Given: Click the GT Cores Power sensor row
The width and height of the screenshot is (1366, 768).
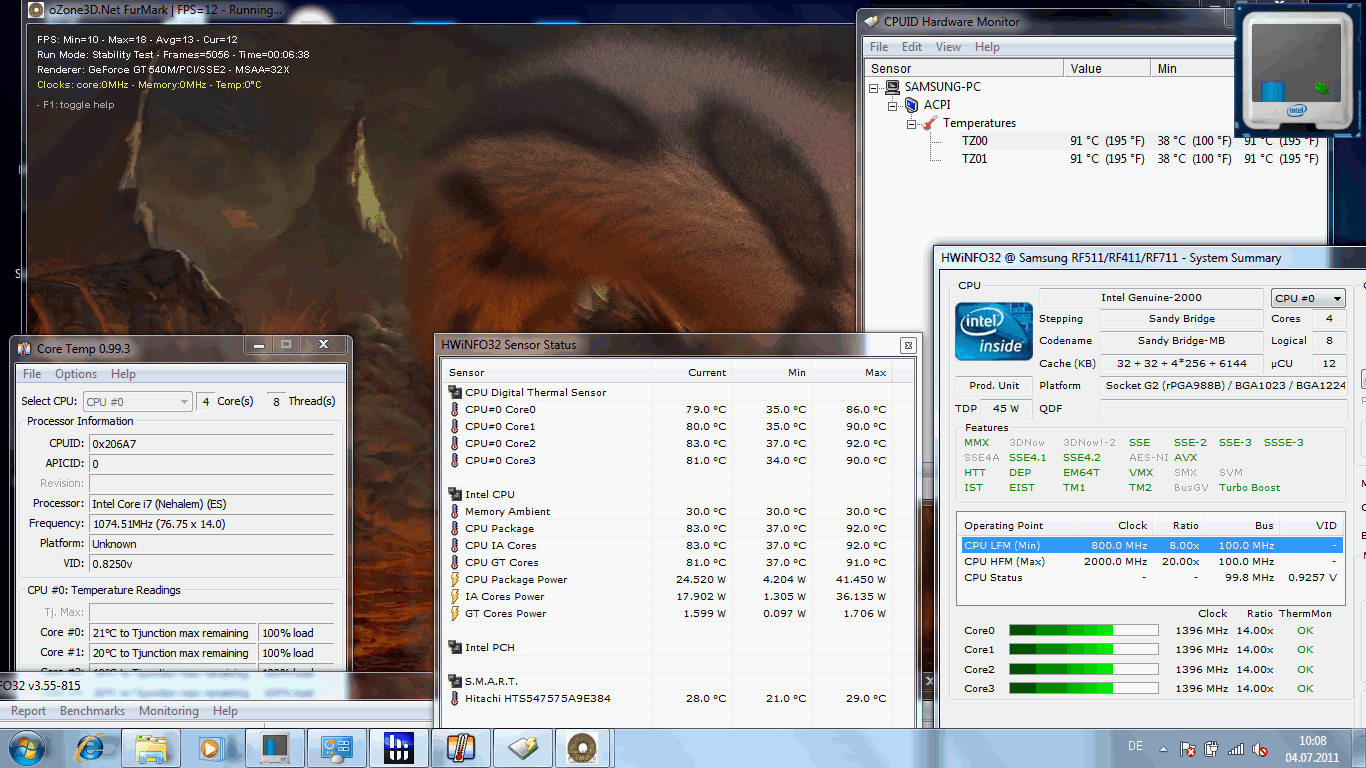Looking at the screenshot, I should pos(680,613).
